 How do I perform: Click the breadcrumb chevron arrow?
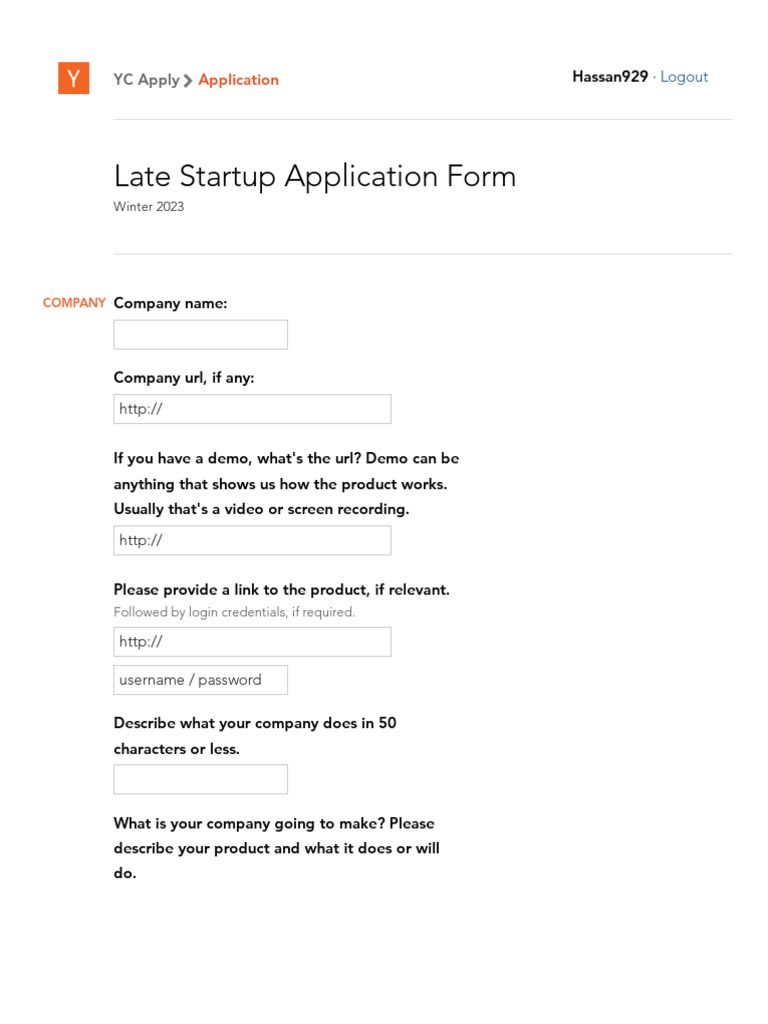tap(188, 81)
